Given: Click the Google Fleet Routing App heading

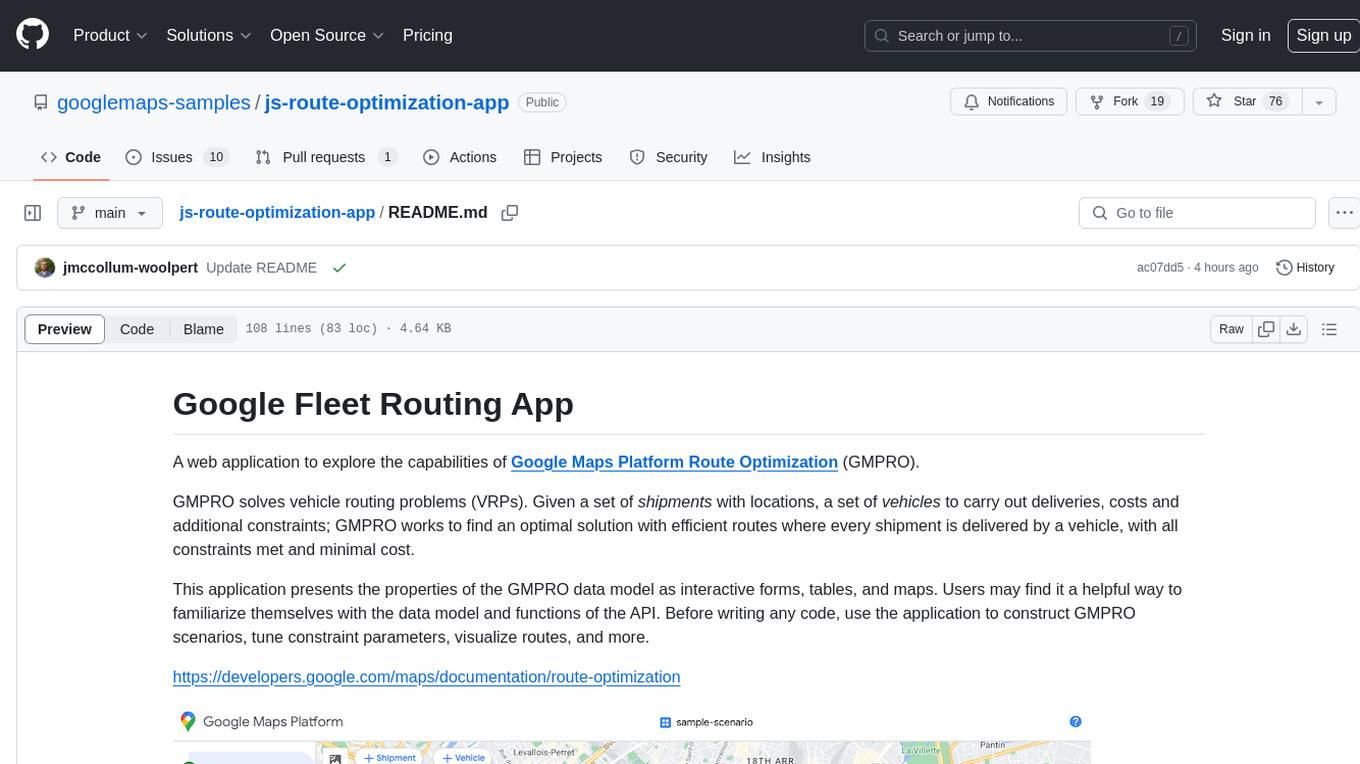Looking at the screenshot, I should [x=373, y=404].
